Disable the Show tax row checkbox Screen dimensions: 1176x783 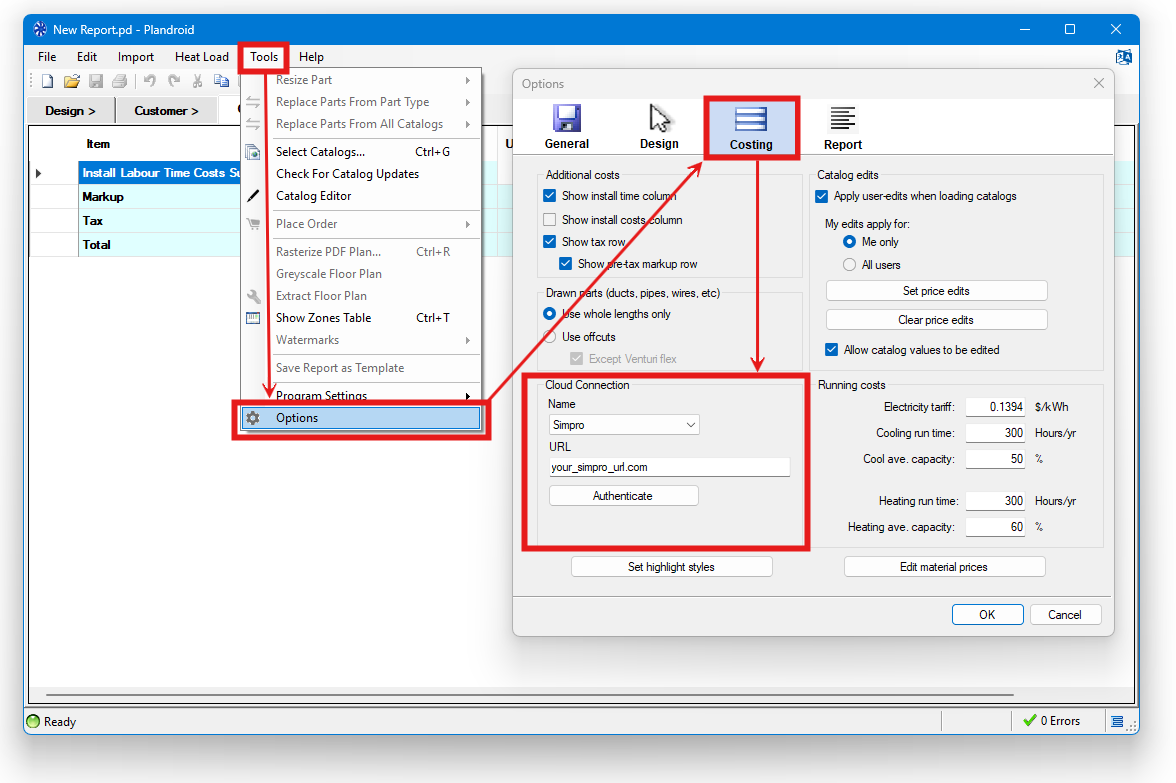549,241
